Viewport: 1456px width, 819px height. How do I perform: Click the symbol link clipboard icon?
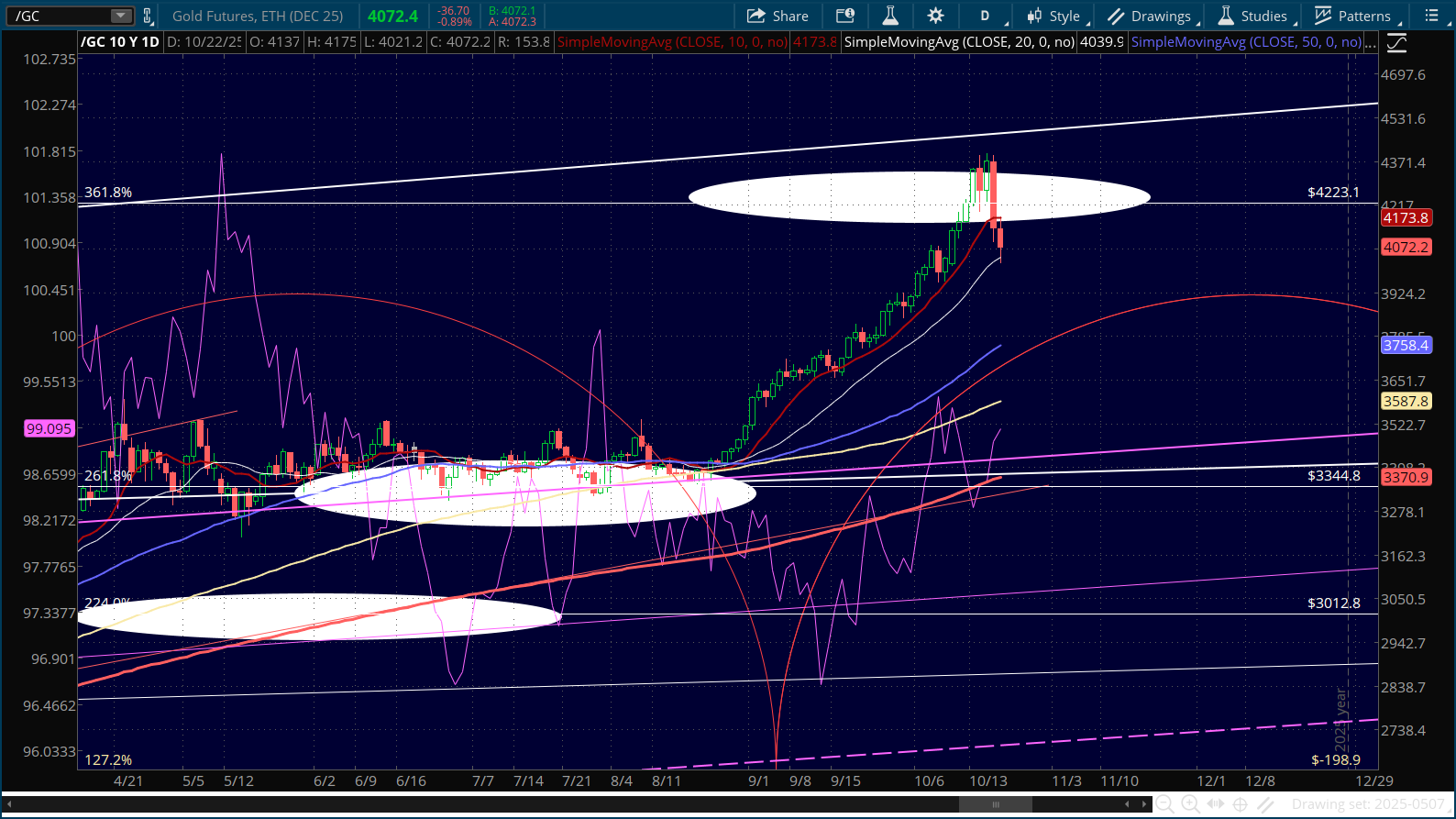coord(147,16)
